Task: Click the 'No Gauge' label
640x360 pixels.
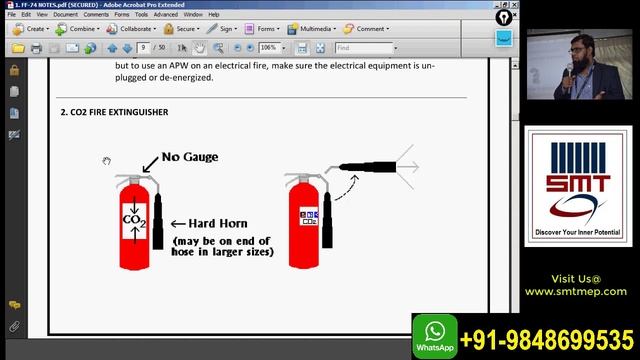Action: coord(190,157)
